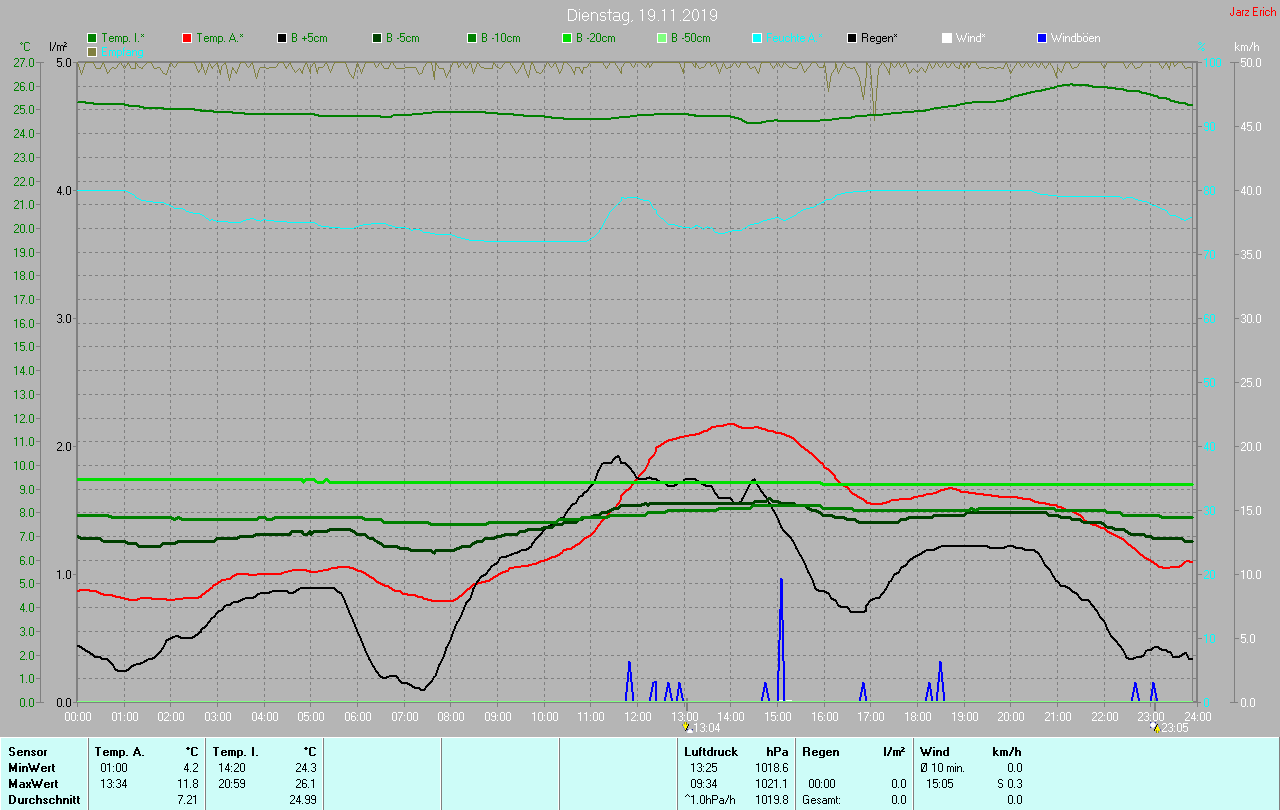The height and width of the screenshot is (810, 1280).
Task: Toggle the B -10cm legend entry
Action: tap(472, 38)
